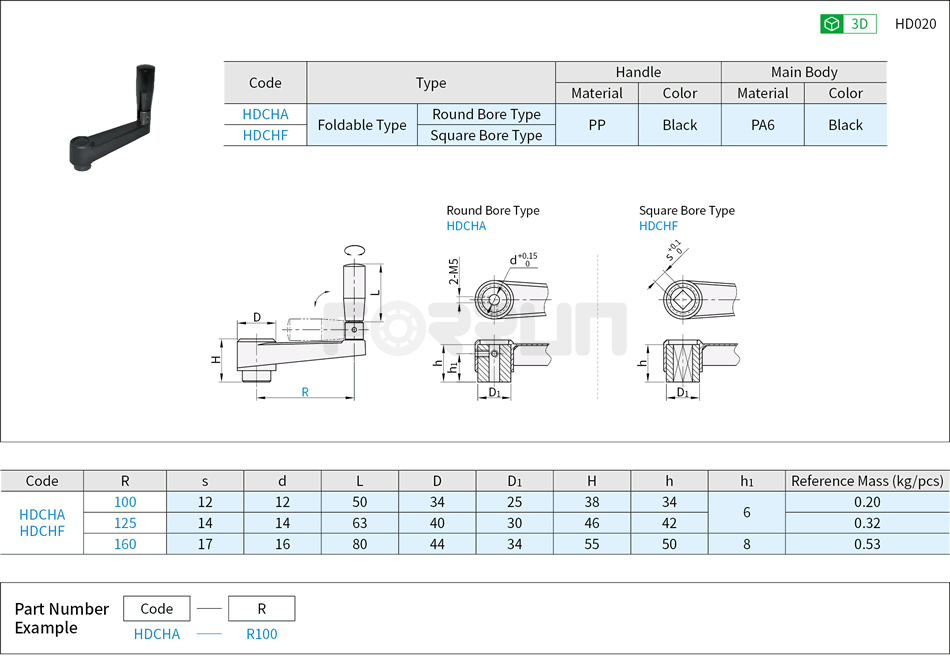950x658 pixels.
Task: Expand the Main Body column header group
Action: point(803,71)
